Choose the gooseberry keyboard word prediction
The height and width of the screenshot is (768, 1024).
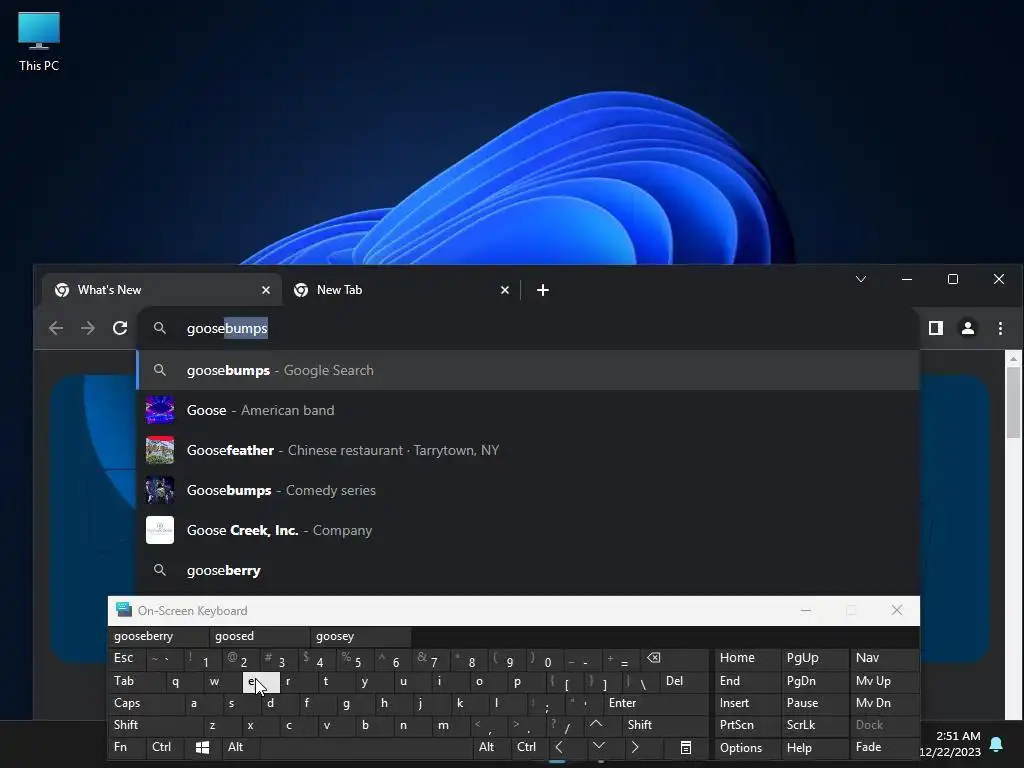(x=158, y=636)
